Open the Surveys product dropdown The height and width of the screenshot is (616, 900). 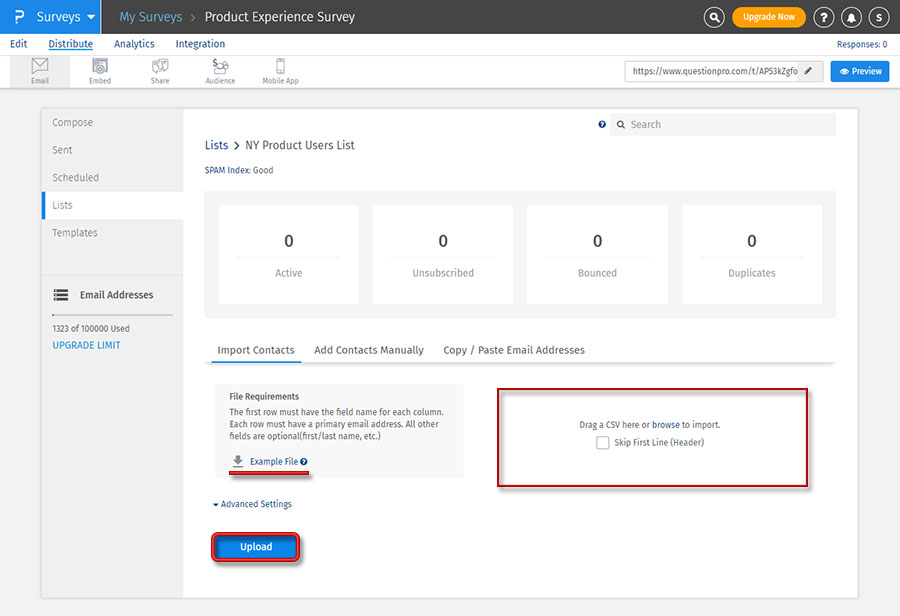coord(66,17)
